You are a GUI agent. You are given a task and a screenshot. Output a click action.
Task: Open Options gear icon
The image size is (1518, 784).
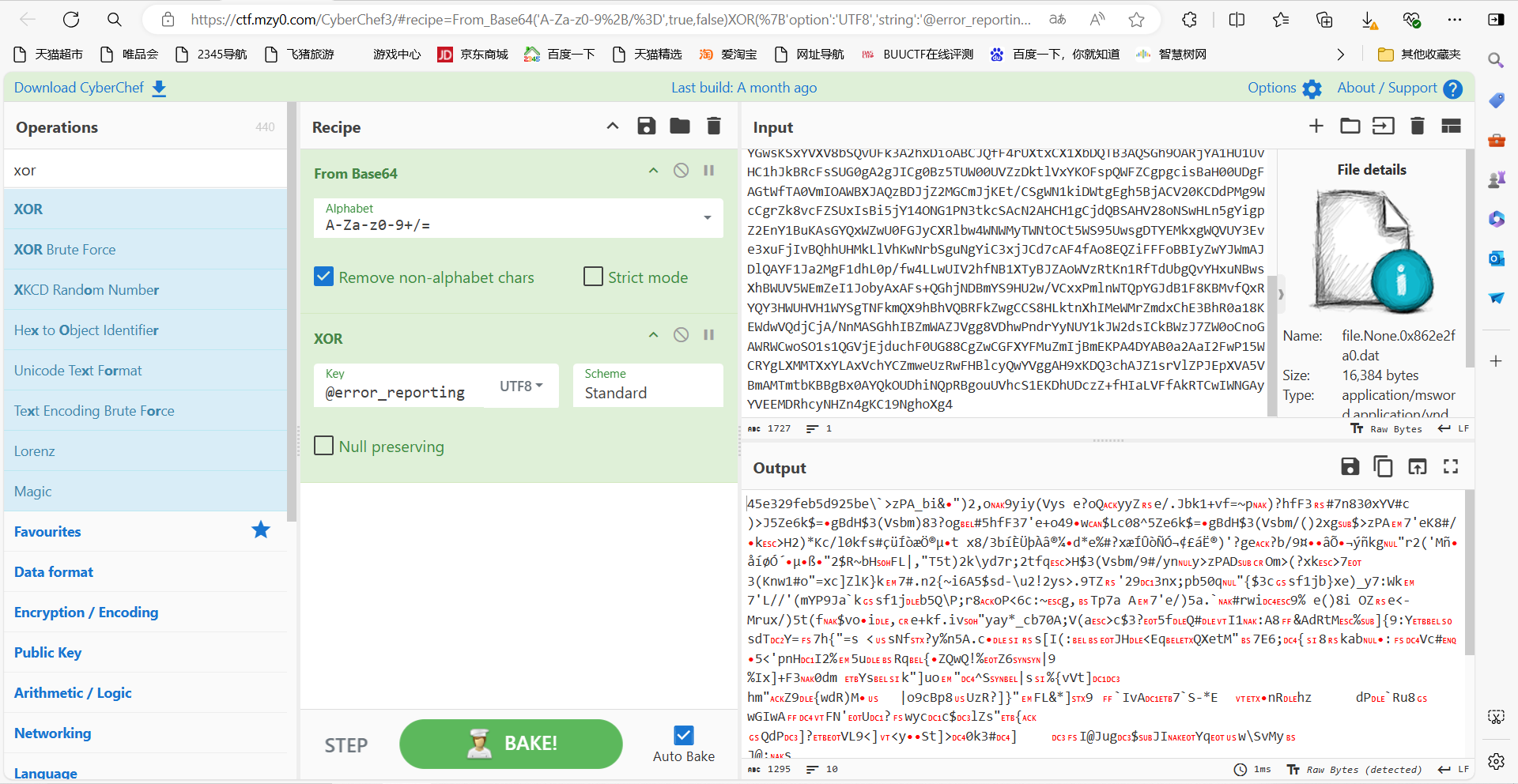click(1312, 89)
